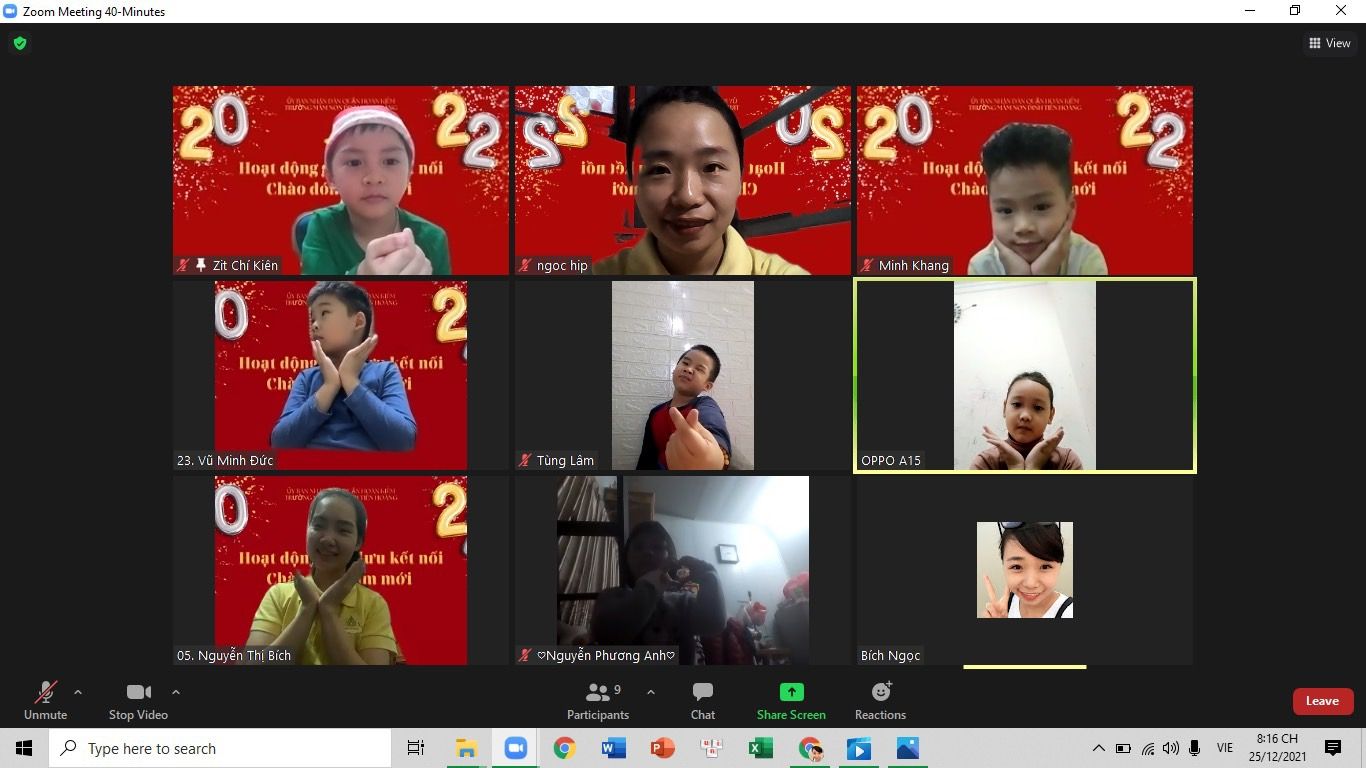1366x768 pixels.
Task: Stop Video camera feed
Action: coord(138,700)
